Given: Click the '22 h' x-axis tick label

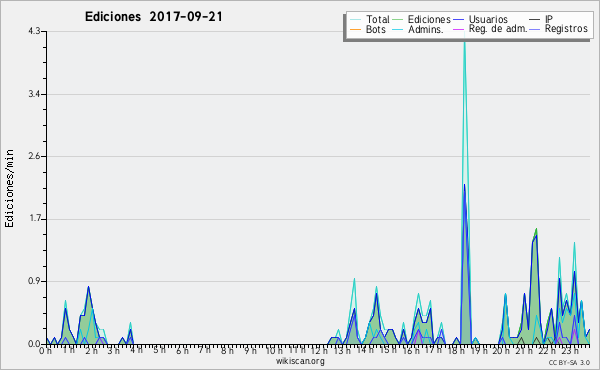Looking at the screenshot, I should click(546, 350).
